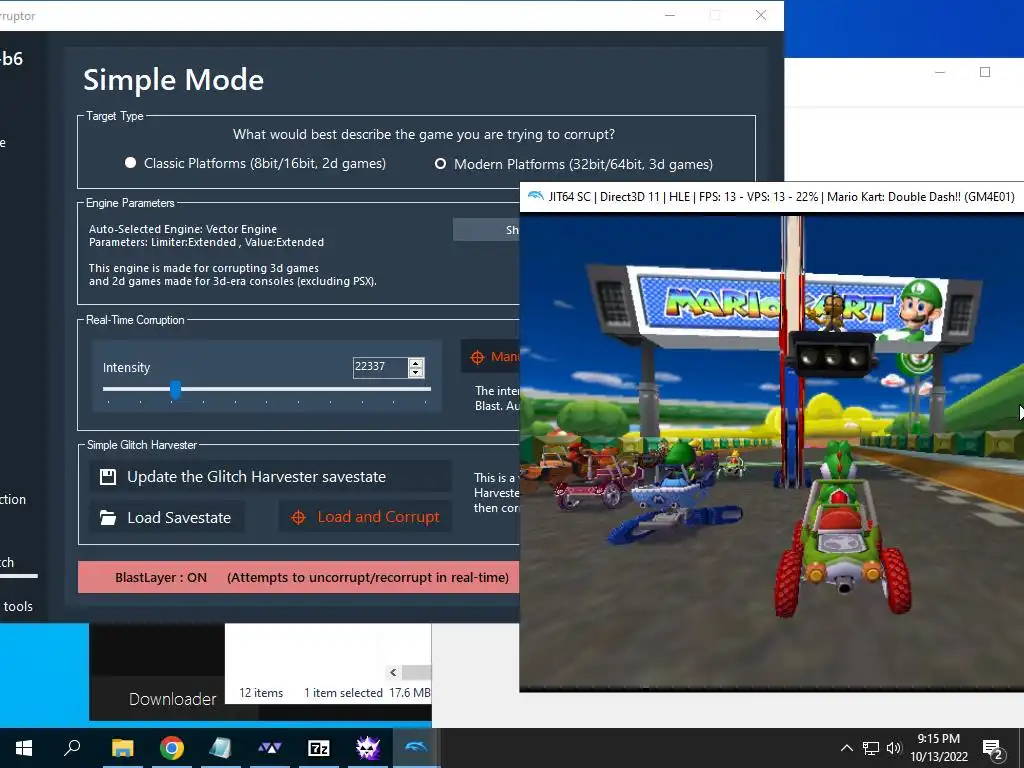Click the Dolphin icon in emulator title bar
Viewport: 1024px width, 768px height.
[x=536, y=197]
